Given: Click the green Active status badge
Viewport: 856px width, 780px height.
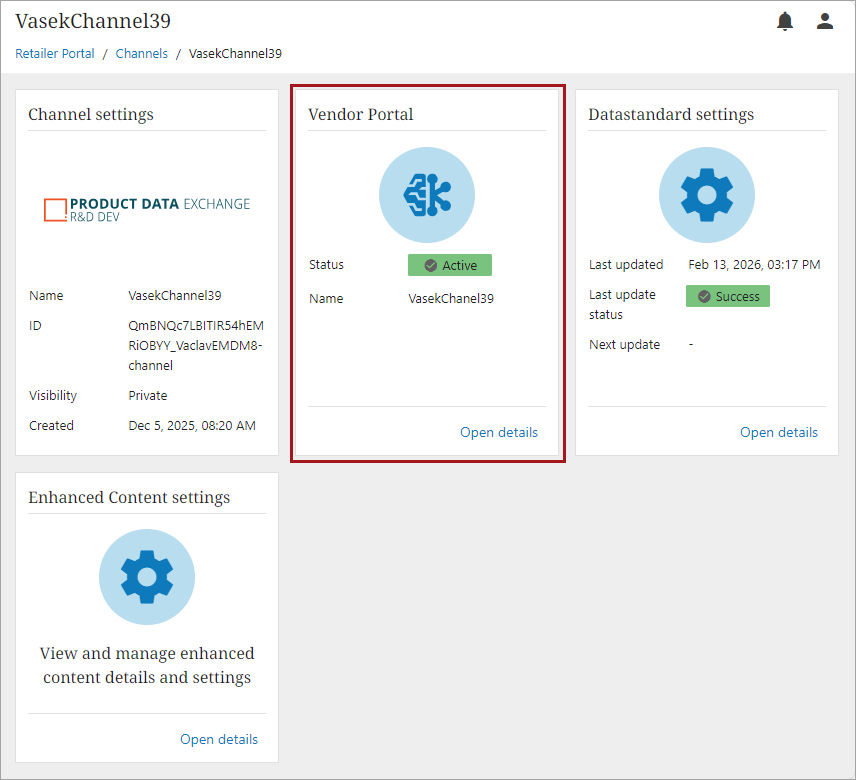Looking at the screenshot, I should click(450, 265).
